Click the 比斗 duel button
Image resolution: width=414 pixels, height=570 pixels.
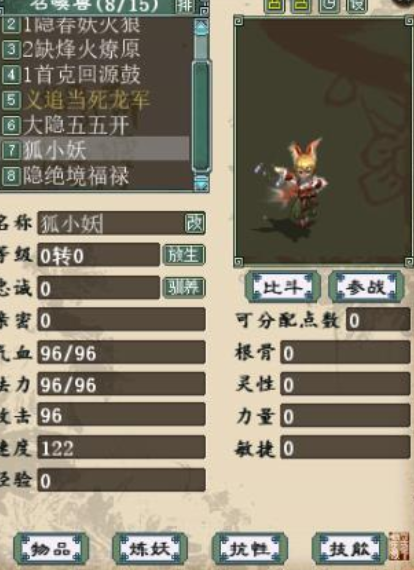click(283, 288)
